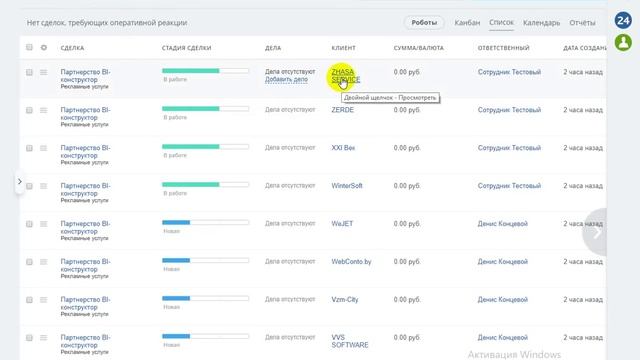
Task: Sort by СДЕЛКА column header
Action: 72,48
